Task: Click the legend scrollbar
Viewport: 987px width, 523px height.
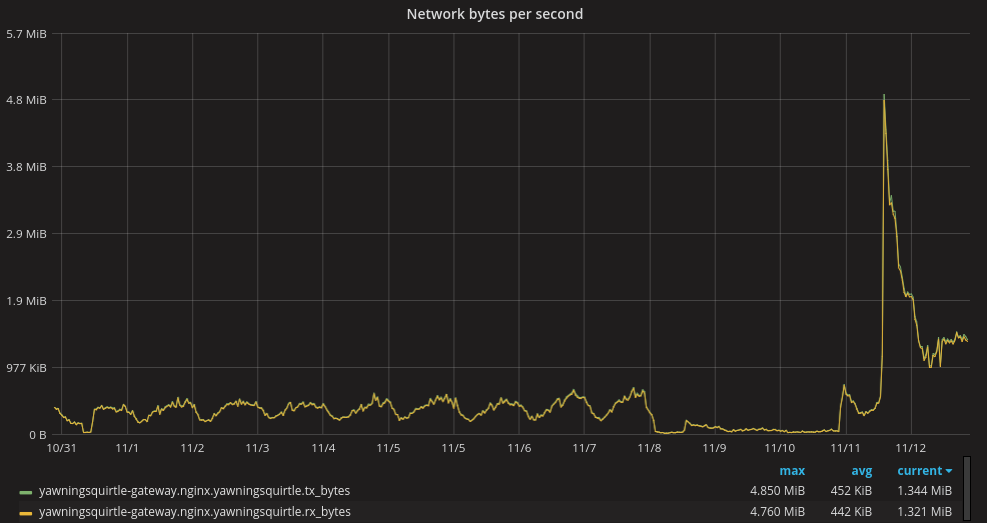Action: (x=967, y=489)
